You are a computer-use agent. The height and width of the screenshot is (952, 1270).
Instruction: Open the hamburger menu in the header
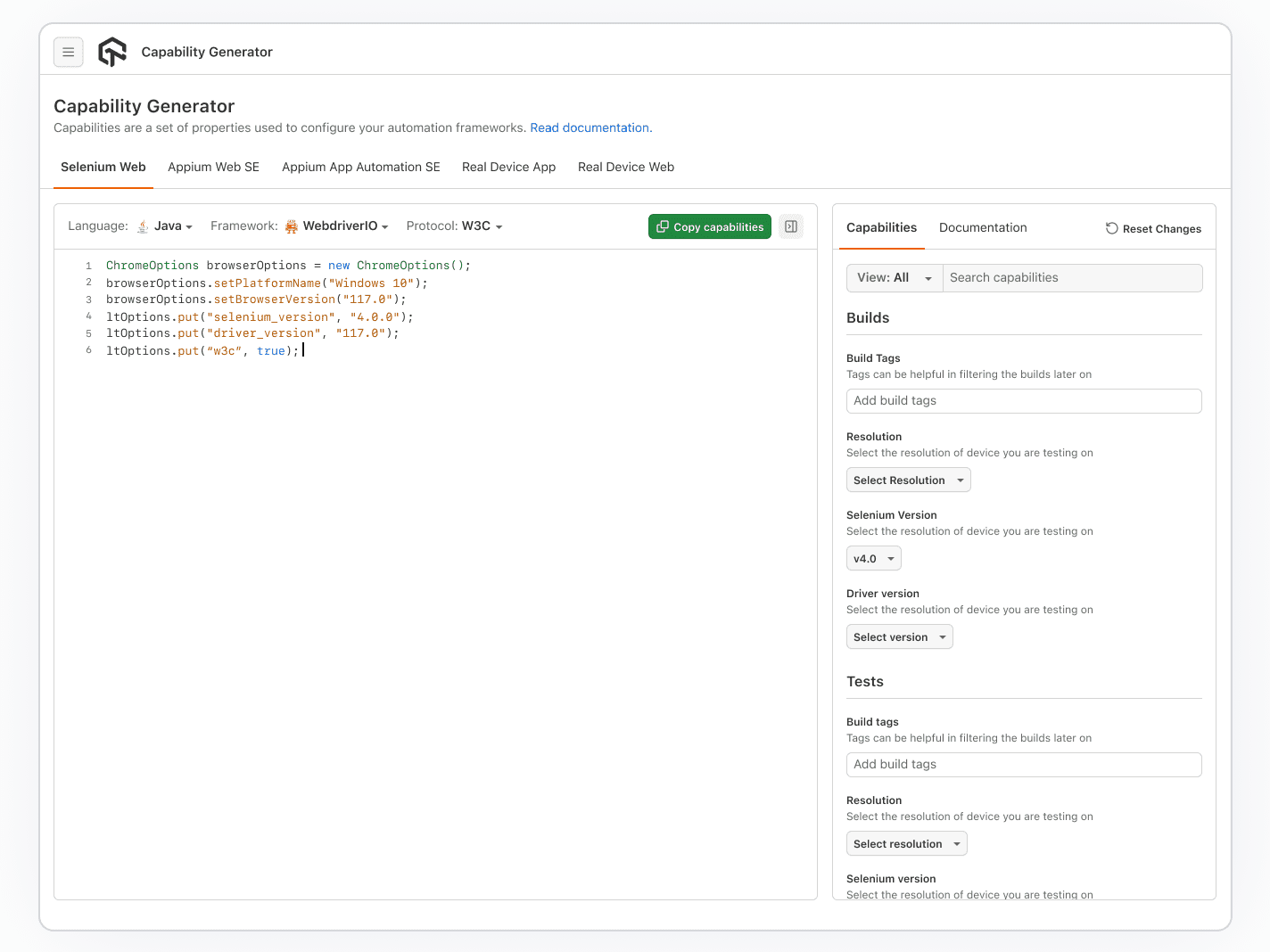pos(69,52)
